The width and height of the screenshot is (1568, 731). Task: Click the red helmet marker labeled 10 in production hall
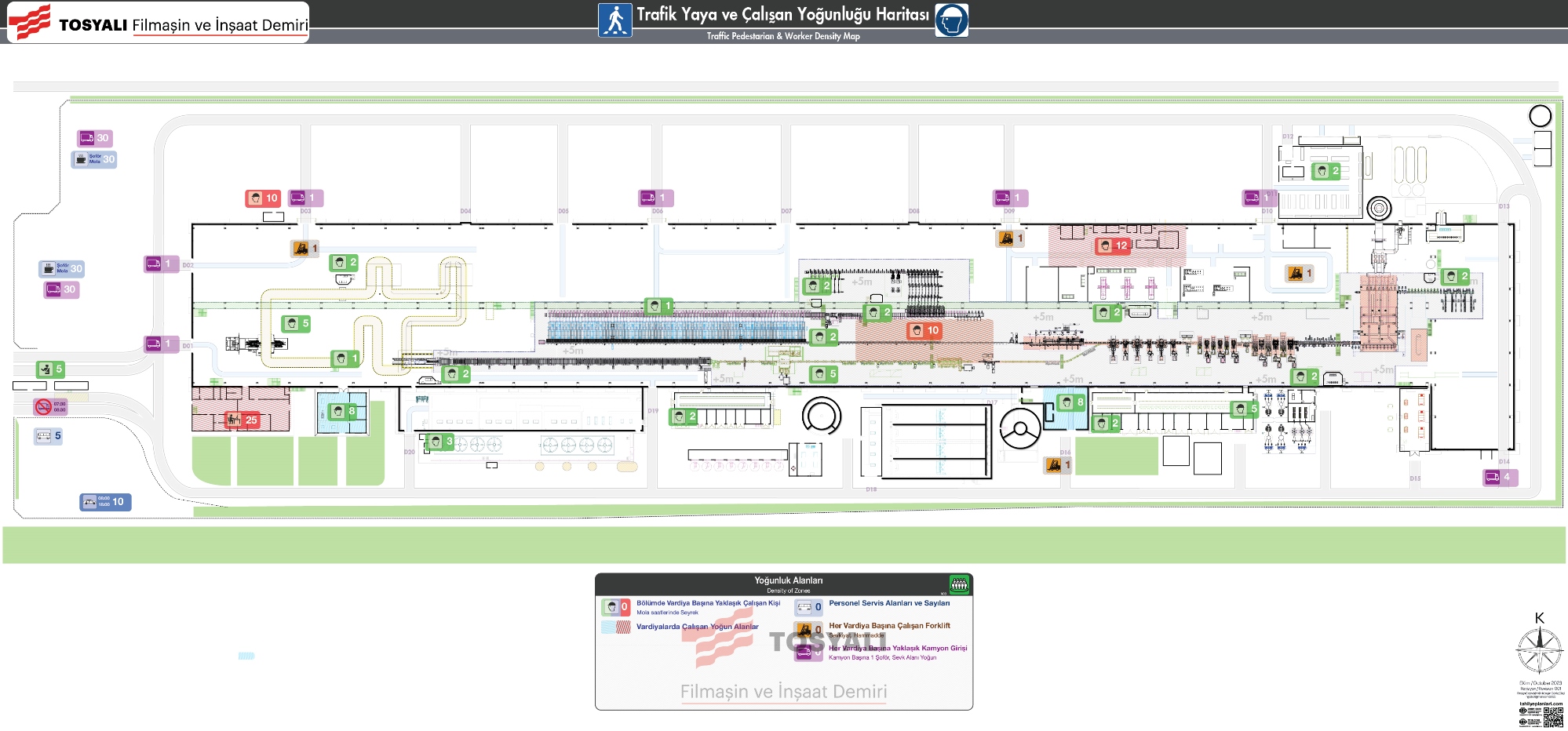coord(924,330)
